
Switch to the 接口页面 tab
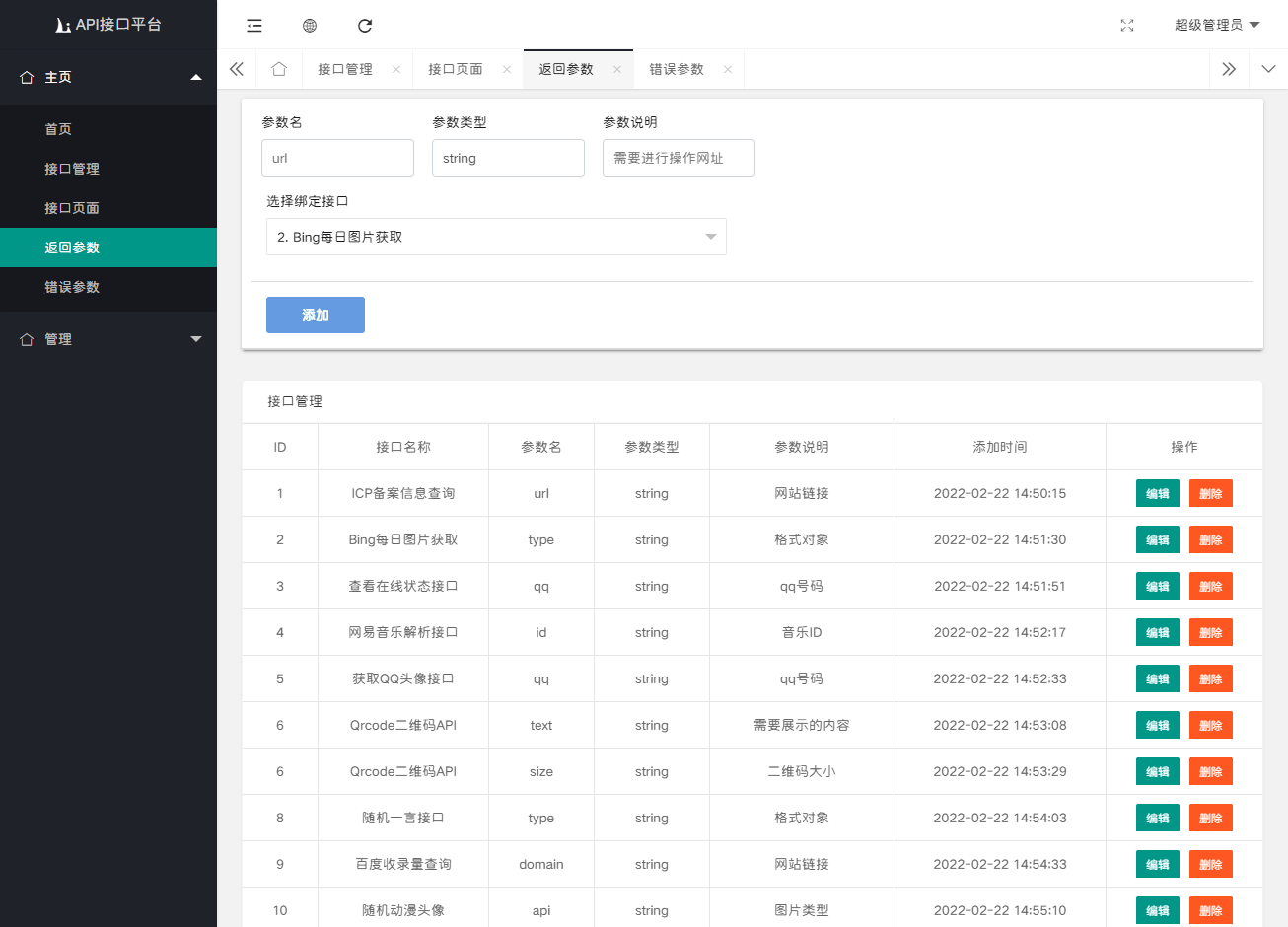[456, 69]
